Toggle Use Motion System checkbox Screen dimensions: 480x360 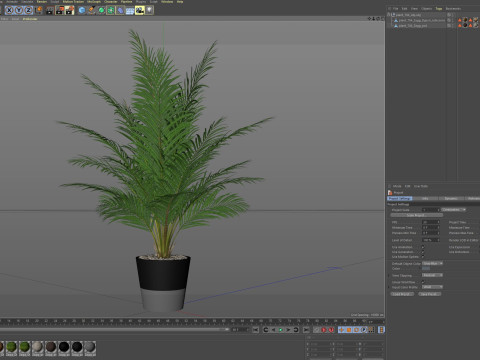coord(423,257)
